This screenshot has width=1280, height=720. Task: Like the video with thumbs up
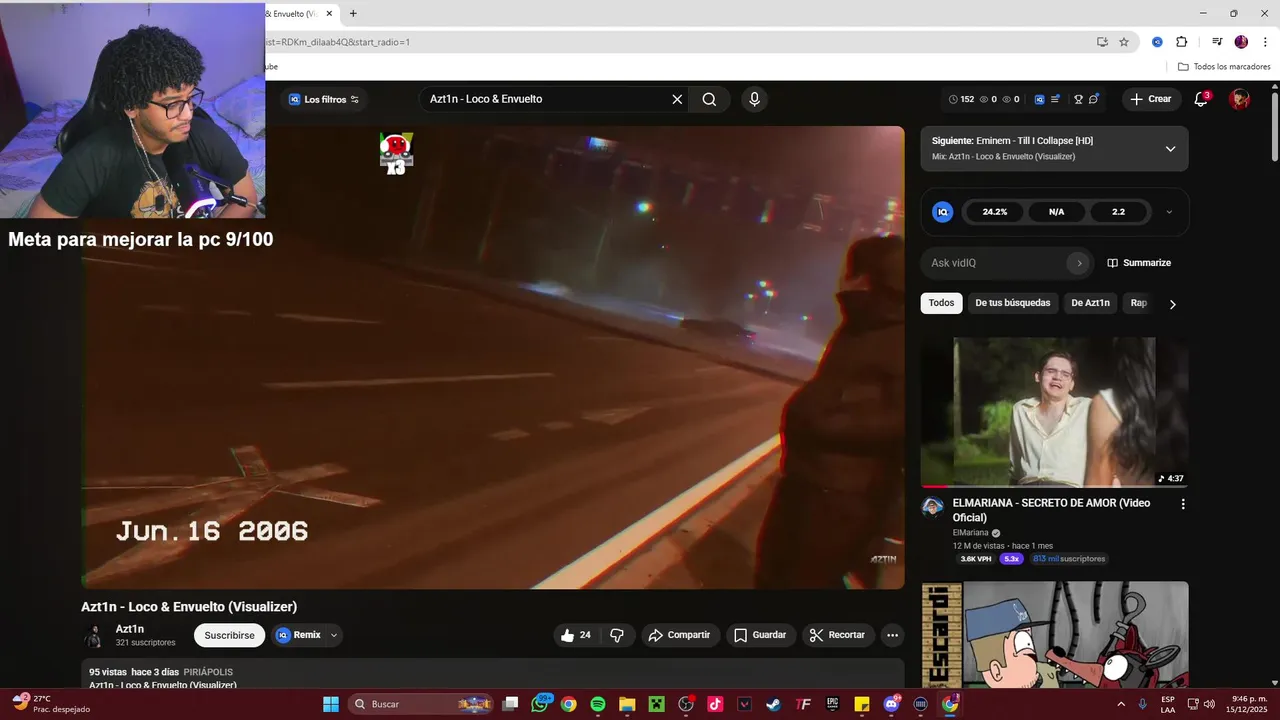point(576,635)
